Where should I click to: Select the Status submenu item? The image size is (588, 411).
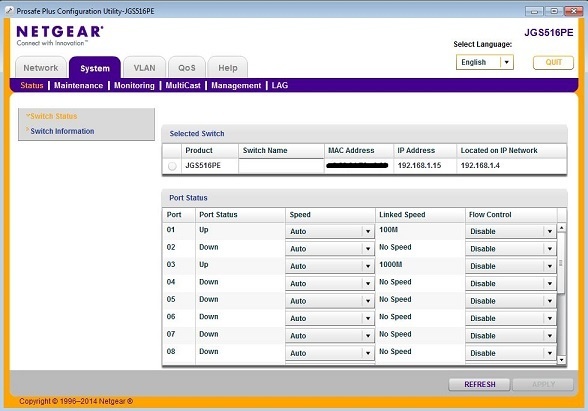tap(32, 86)
